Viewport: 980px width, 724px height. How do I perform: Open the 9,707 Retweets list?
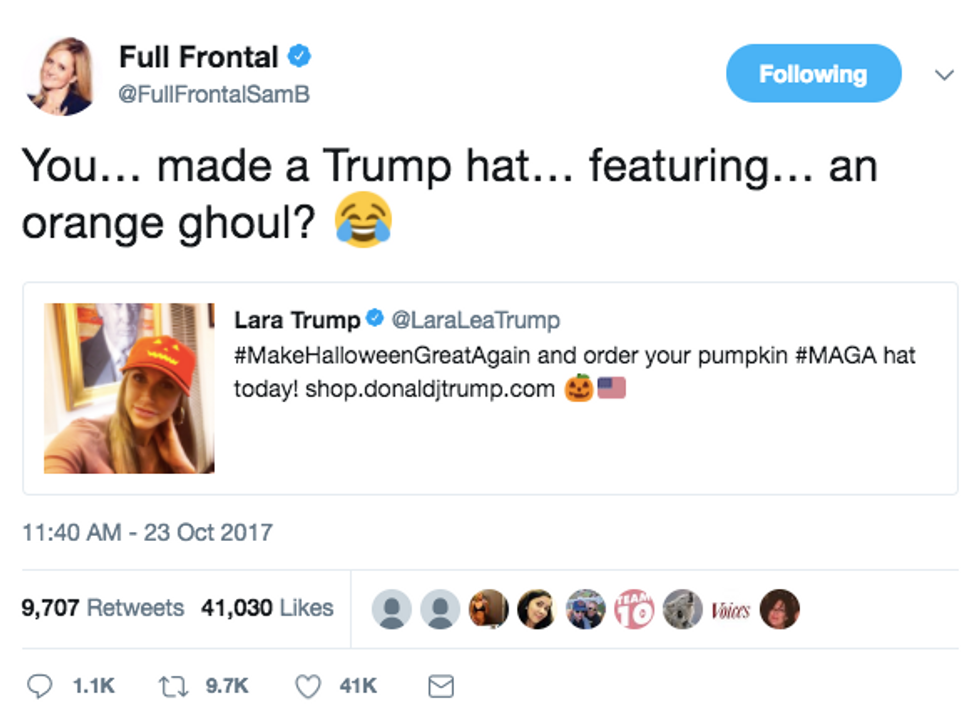102,608
